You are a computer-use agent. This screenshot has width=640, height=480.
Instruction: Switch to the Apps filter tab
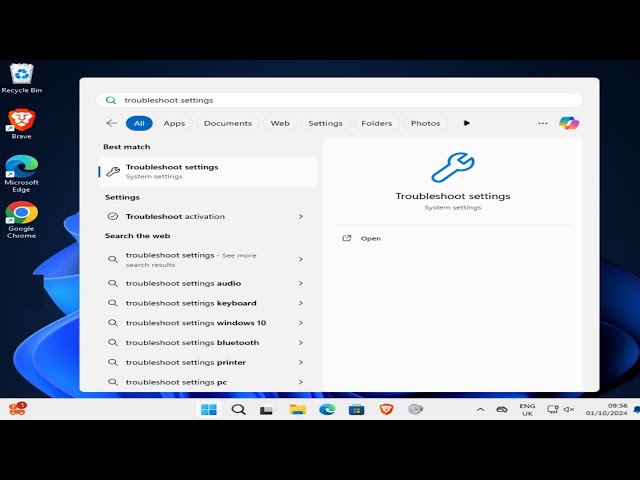(x=174, y=123)
